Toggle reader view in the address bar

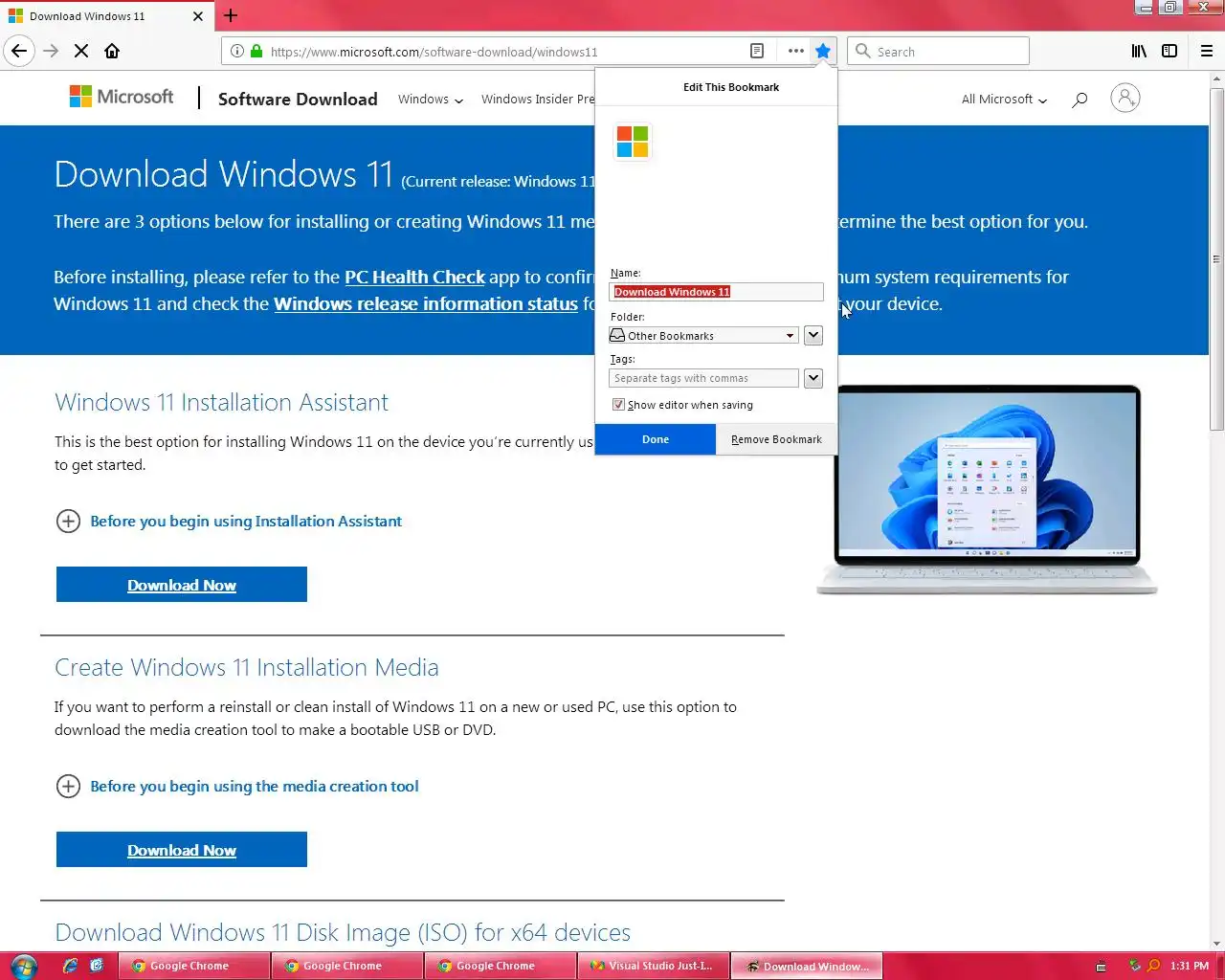[x=756, y=51]
